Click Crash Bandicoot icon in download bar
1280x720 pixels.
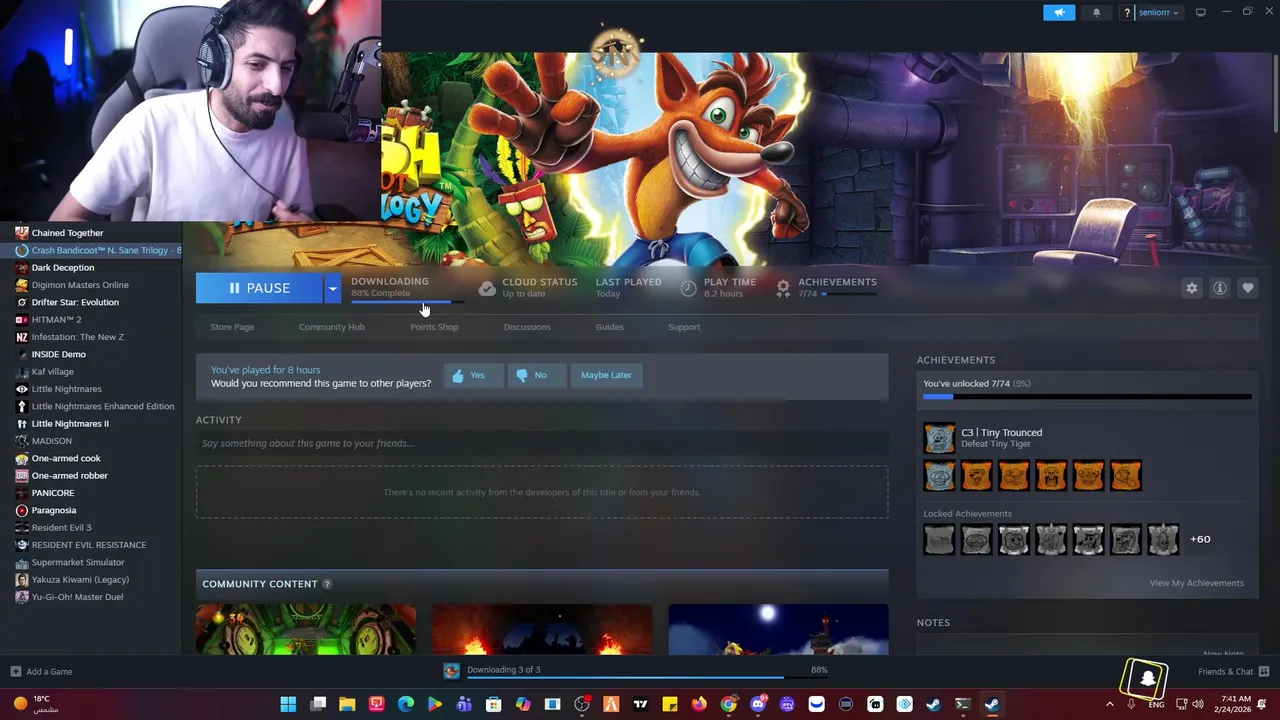pos(451,670)
